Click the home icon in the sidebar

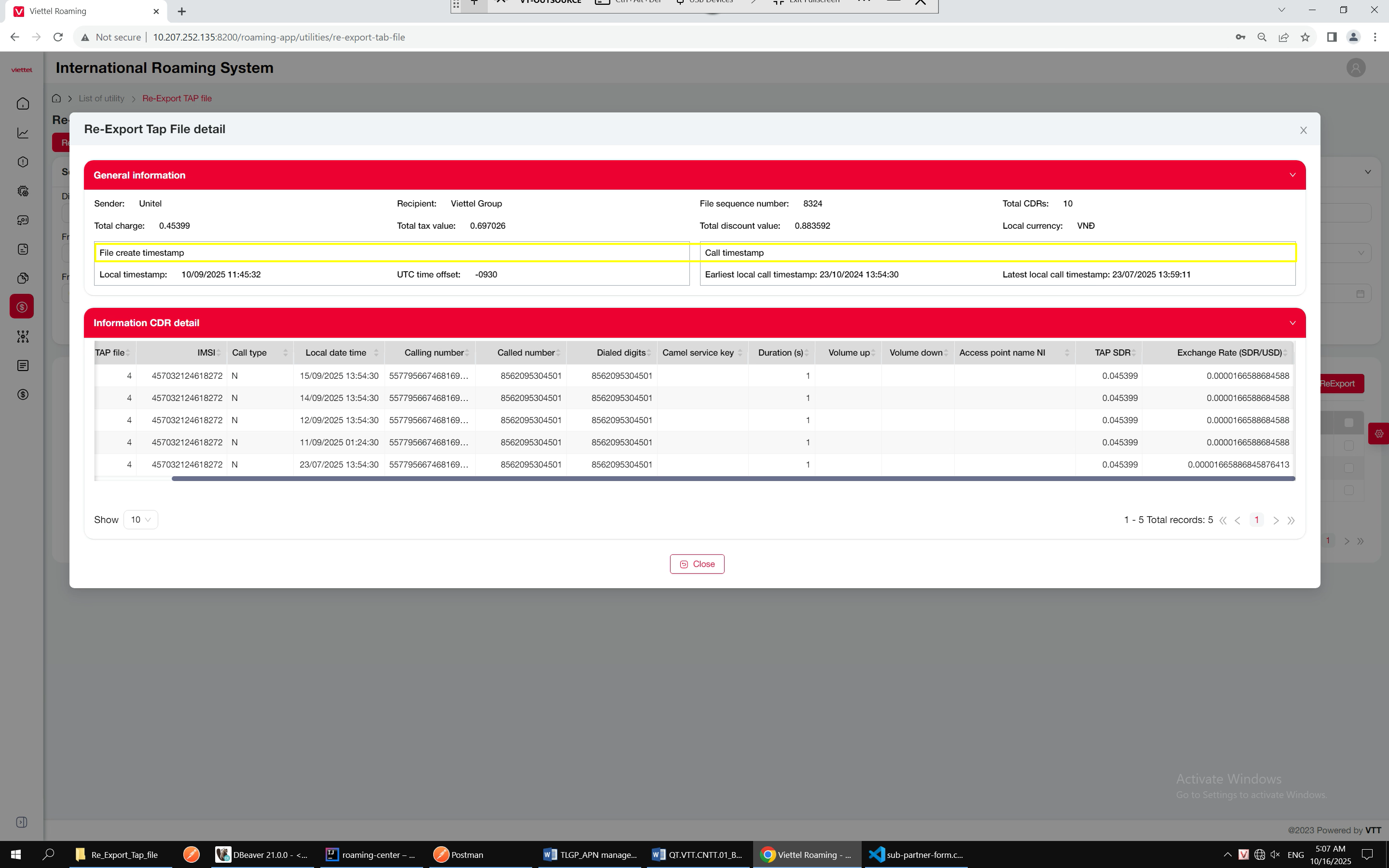[x=23, y=104]
